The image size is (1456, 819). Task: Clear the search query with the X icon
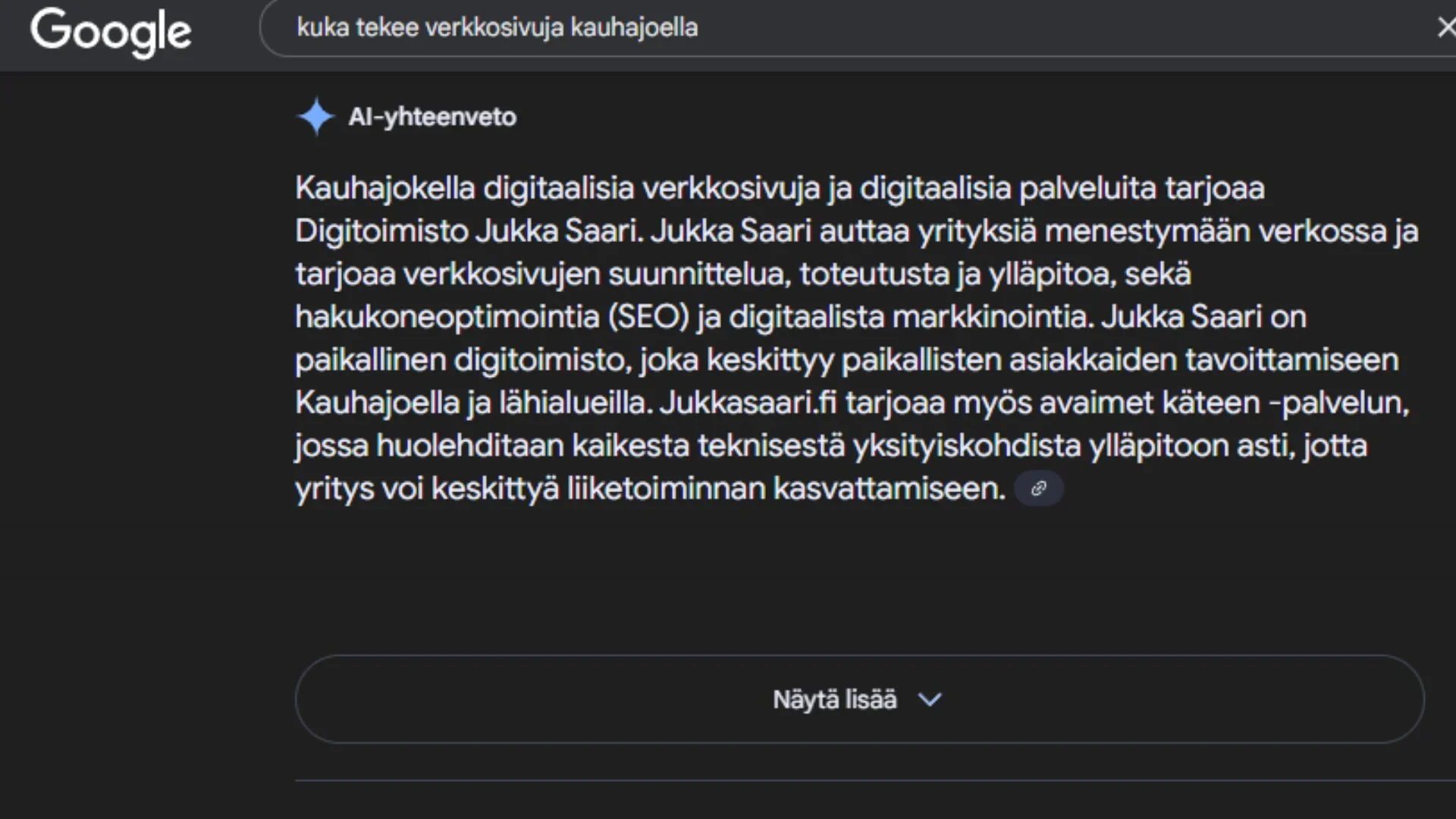pos(1445,27)
